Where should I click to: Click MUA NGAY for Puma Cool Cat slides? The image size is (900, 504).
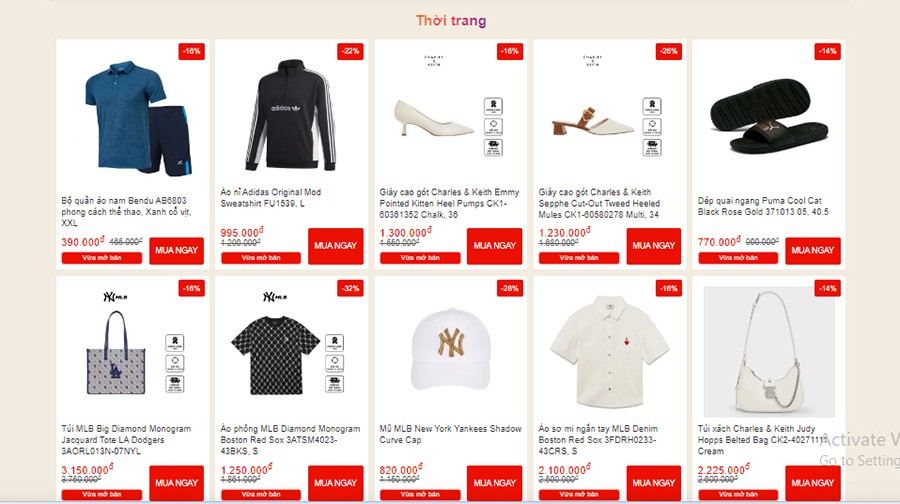point(813,250)
